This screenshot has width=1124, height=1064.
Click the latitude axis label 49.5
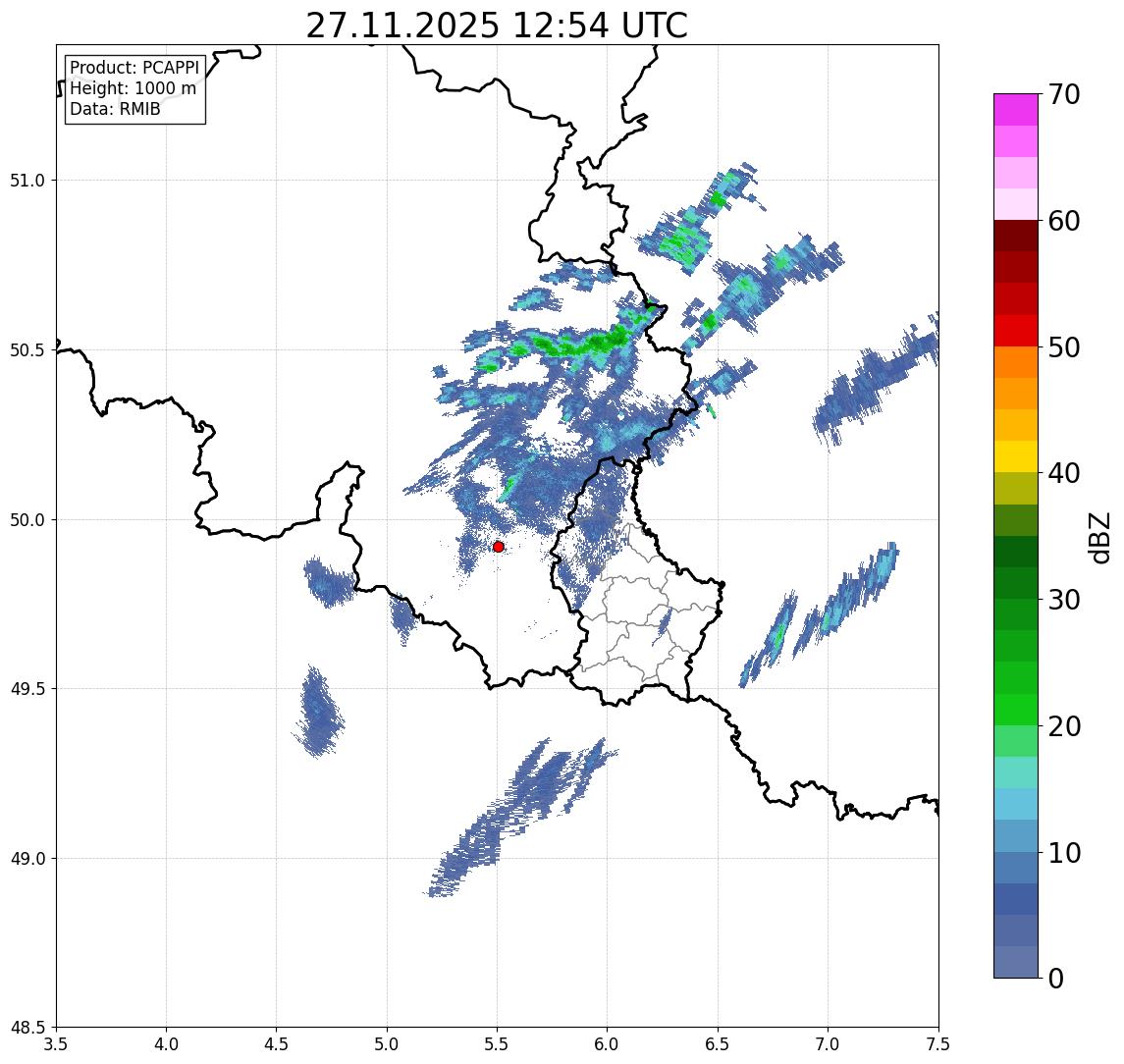(x=27, y=689)
